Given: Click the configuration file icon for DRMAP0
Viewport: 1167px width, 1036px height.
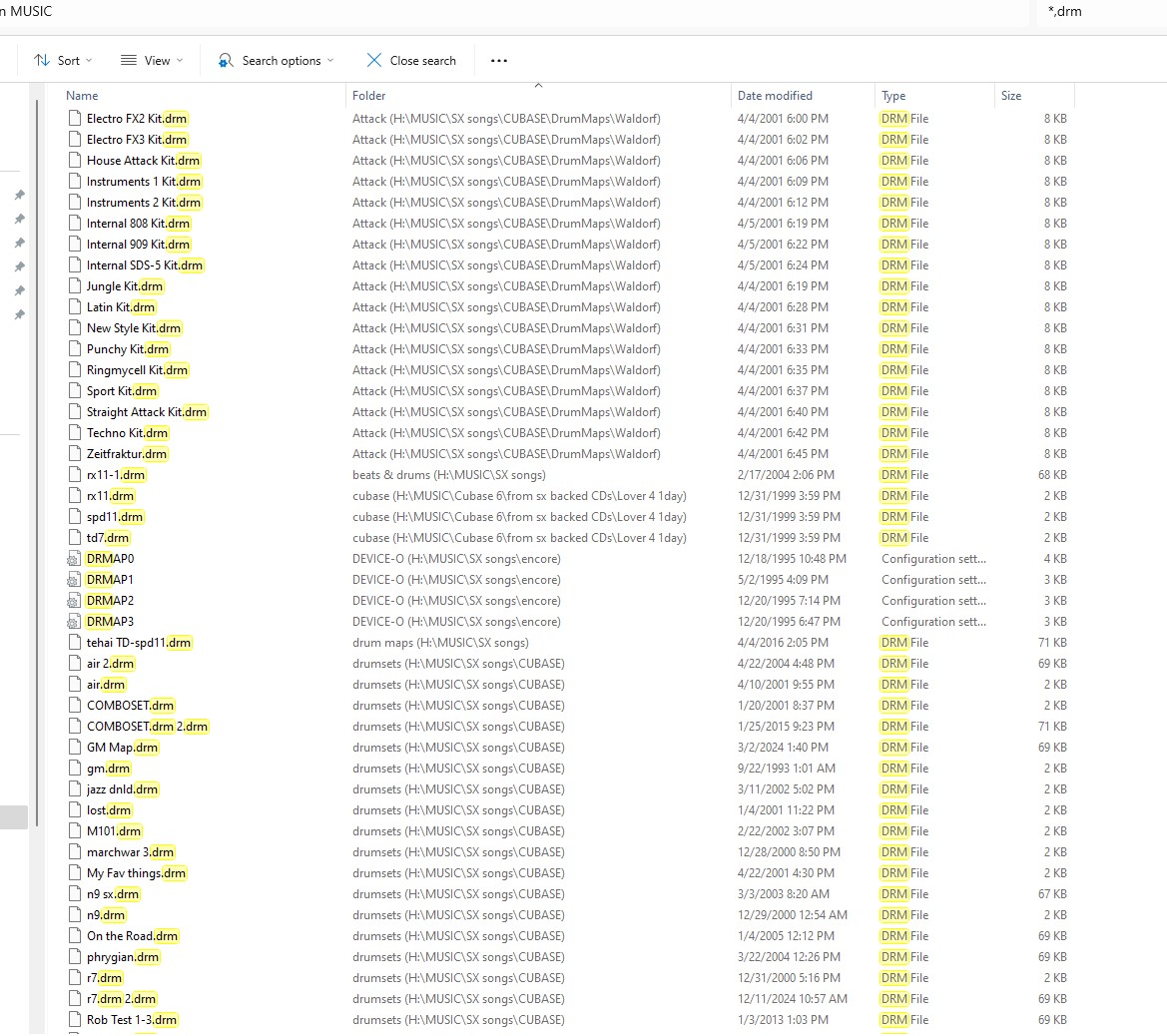Looking at the screenshot, I should [74, 558].
